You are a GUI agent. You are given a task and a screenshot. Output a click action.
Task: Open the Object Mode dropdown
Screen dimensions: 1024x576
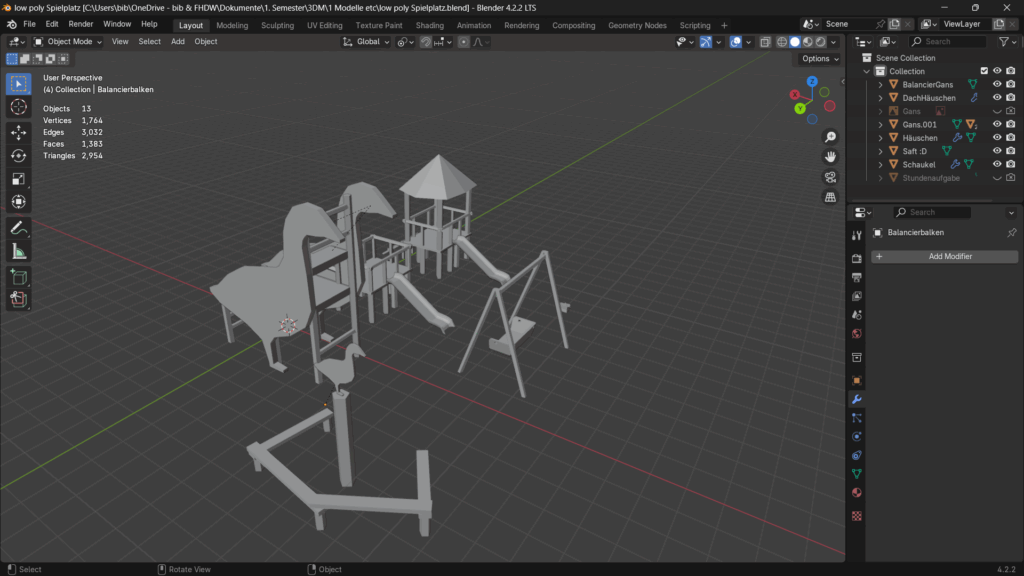[x=68, y=42]
